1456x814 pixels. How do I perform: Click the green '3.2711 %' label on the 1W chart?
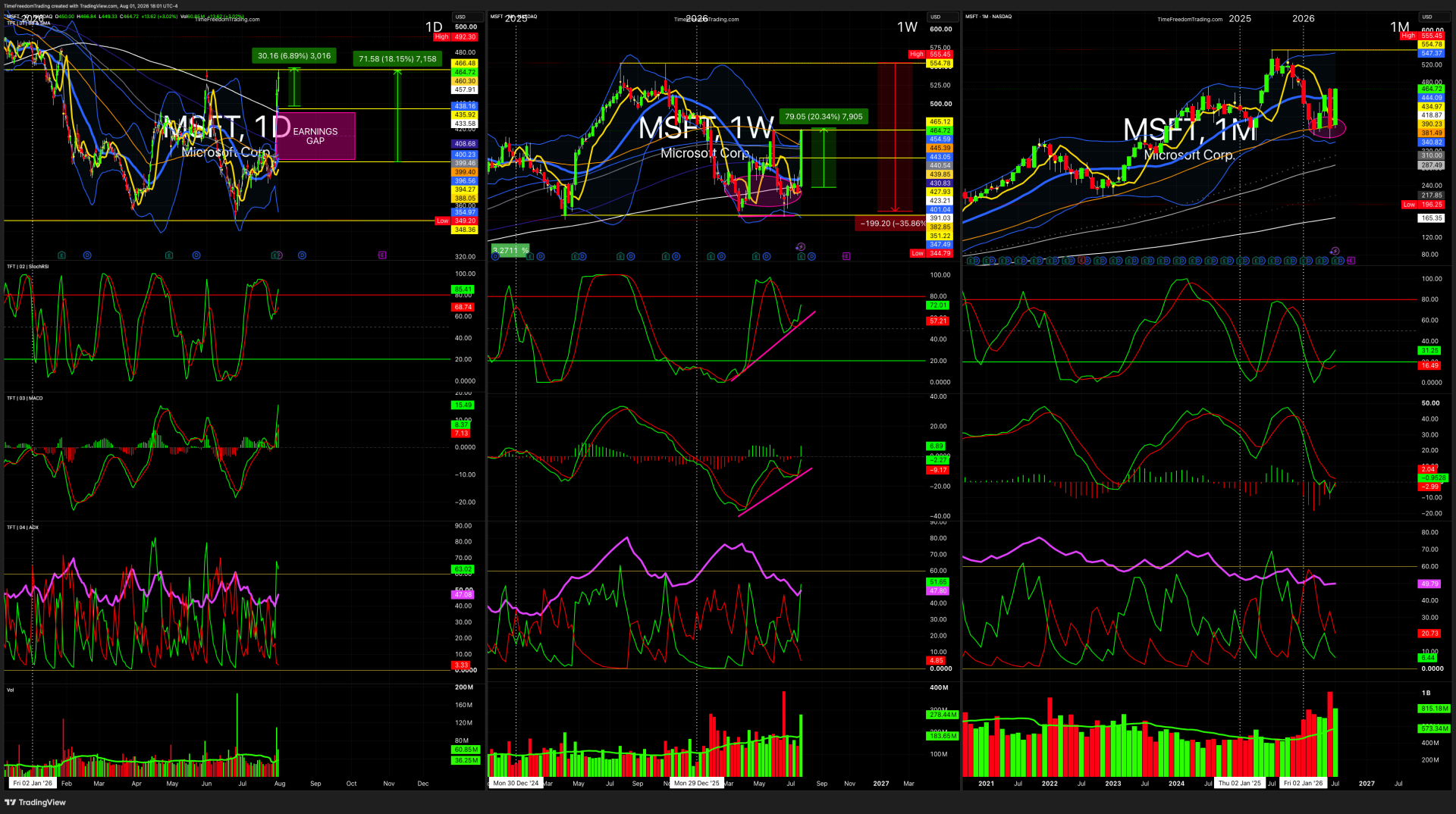point(510,250)
